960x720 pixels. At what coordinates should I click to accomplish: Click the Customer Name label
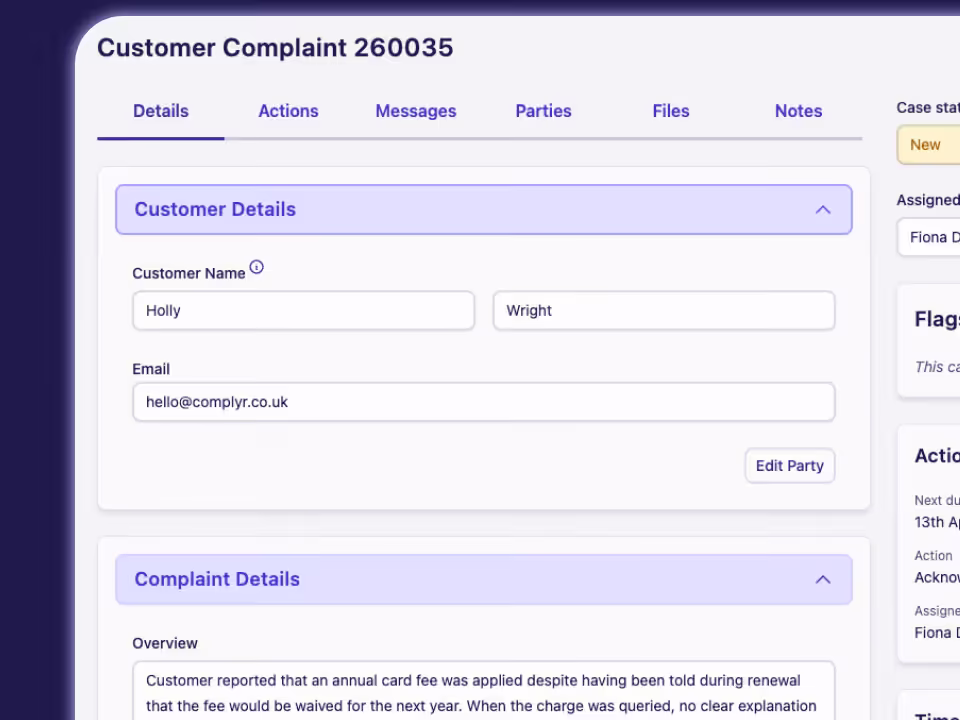189,274
